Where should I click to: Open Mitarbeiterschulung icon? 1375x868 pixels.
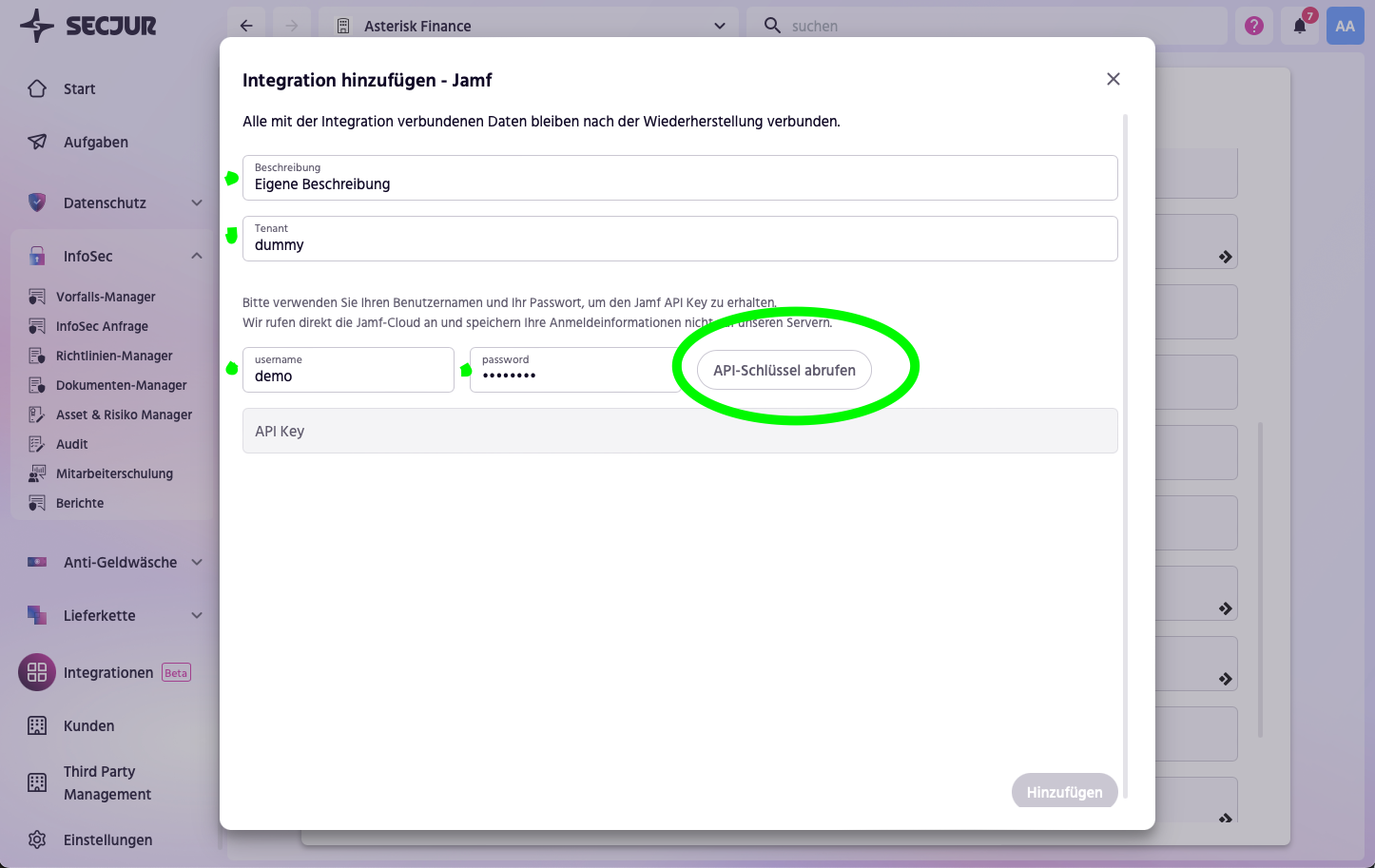[37, 473]
